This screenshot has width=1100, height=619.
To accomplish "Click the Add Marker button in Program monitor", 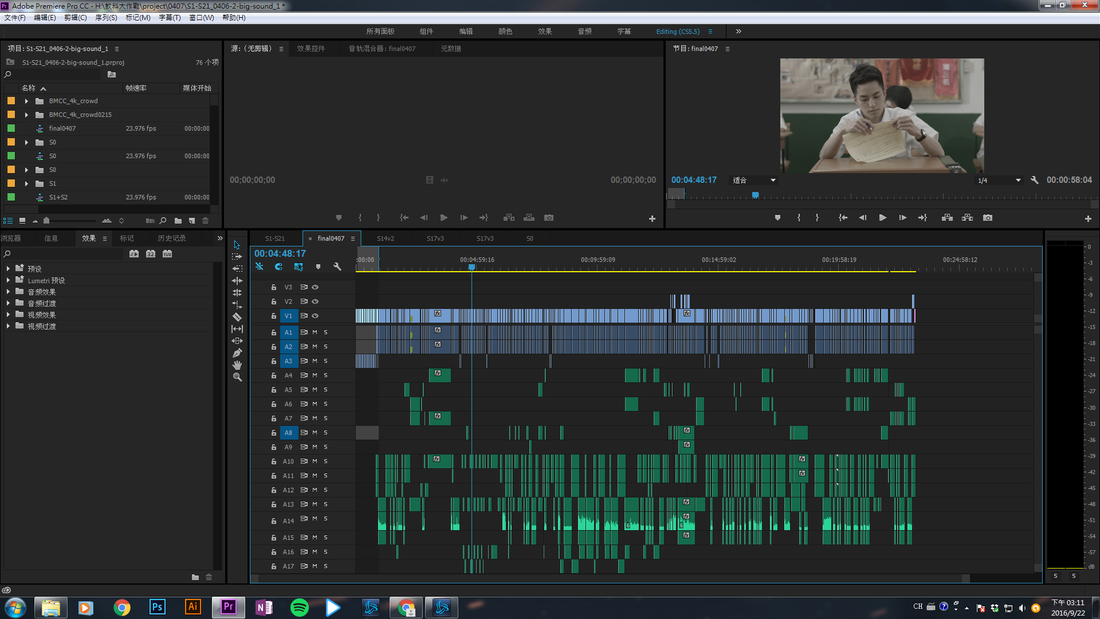I will (777, 218).
